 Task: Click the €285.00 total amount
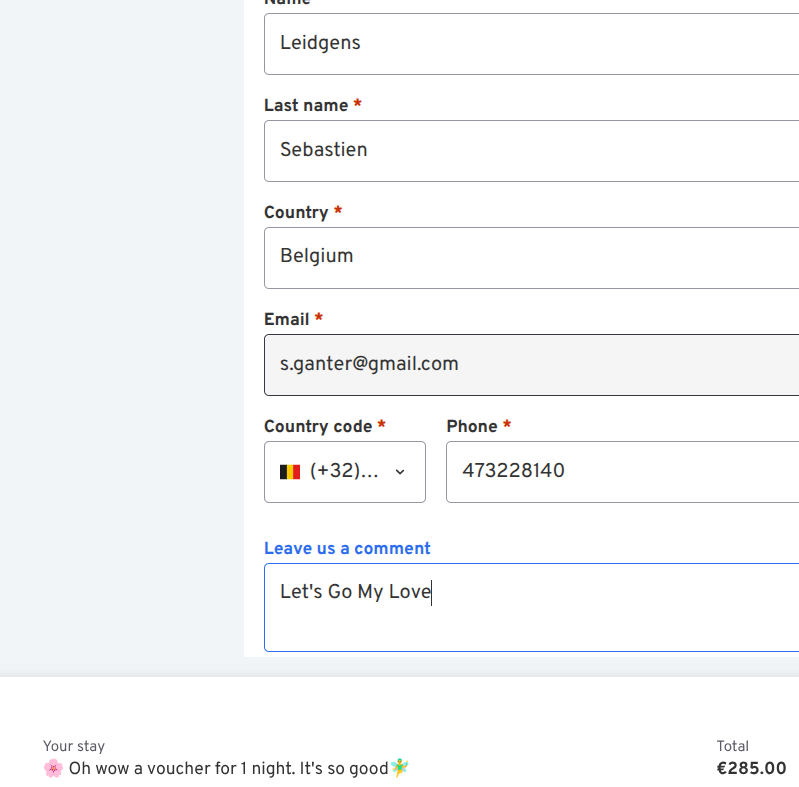pos(751,768)
